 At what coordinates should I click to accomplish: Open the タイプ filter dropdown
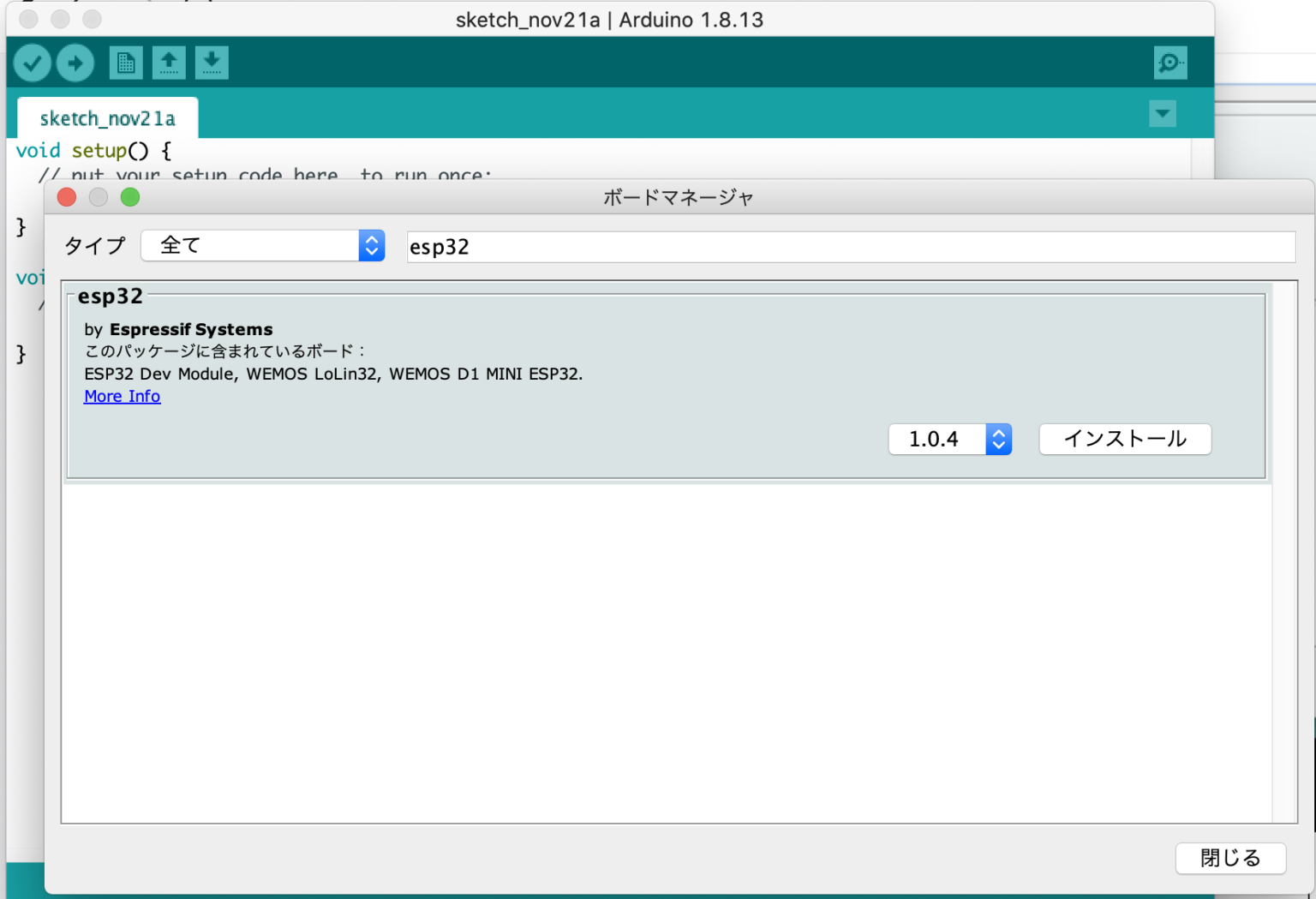(x=262, y=245)
